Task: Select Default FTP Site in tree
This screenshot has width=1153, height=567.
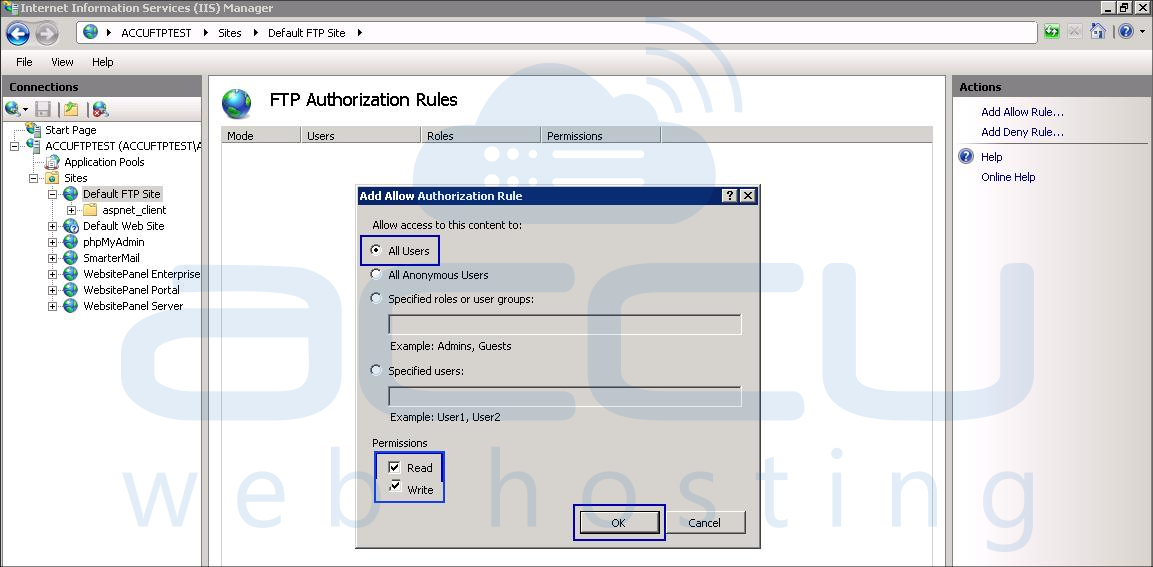Action: pos(121,194)
